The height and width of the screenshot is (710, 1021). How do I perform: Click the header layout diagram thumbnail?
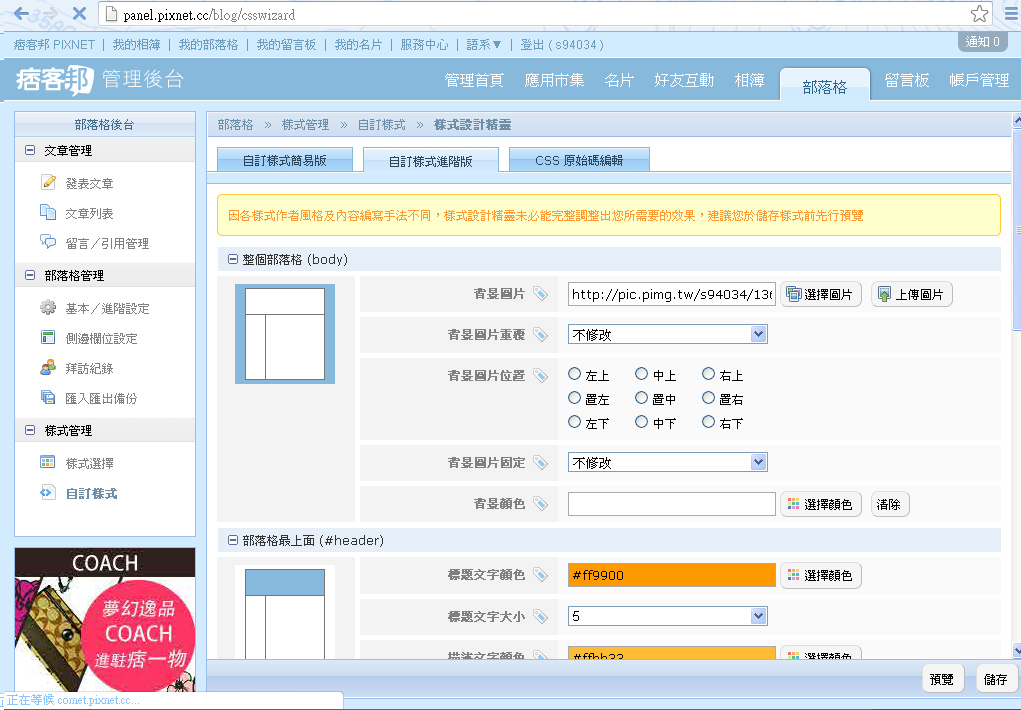tap(285, 612)
